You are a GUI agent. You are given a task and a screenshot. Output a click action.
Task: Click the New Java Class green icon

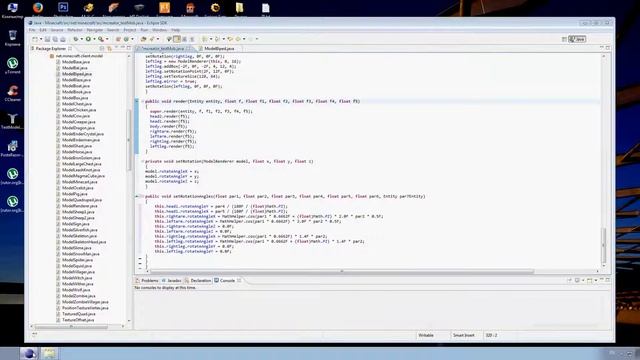coord(126,39)
